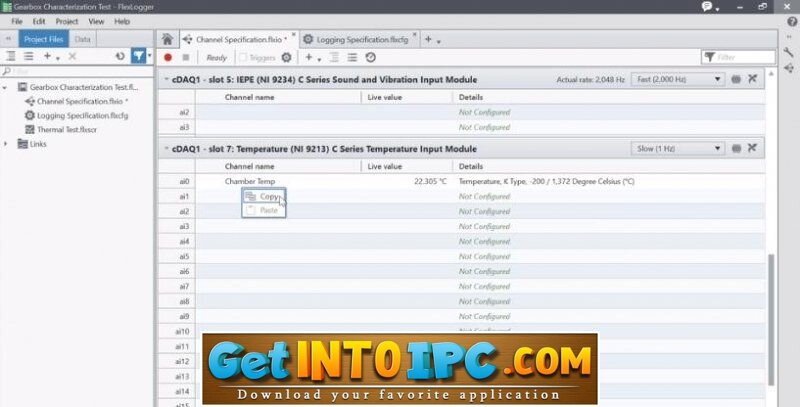Focus the project files search field

pyautogui.click(x=77, y=71)
